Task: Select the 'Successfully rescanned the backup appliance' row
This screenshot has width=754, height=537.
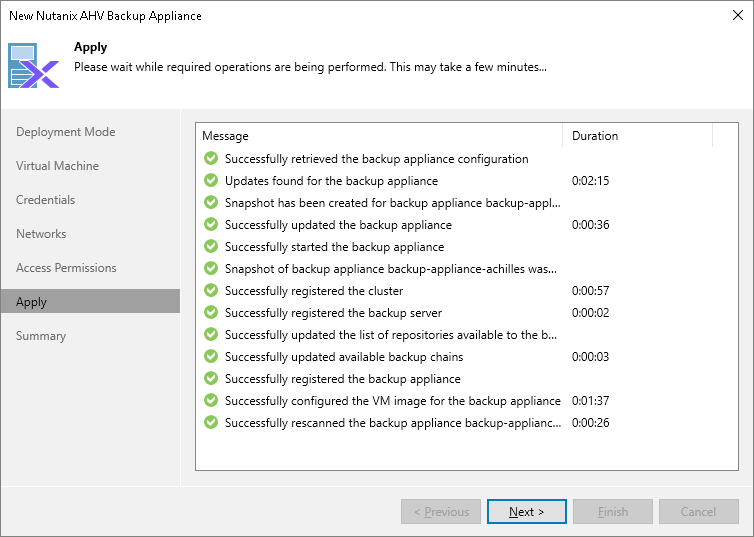Action: (392, 423)
